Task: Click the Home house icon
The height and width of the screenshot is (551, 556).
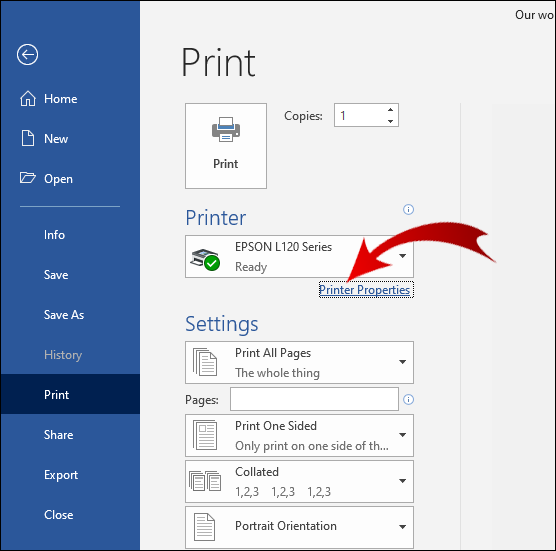Action: coord(28,99)
